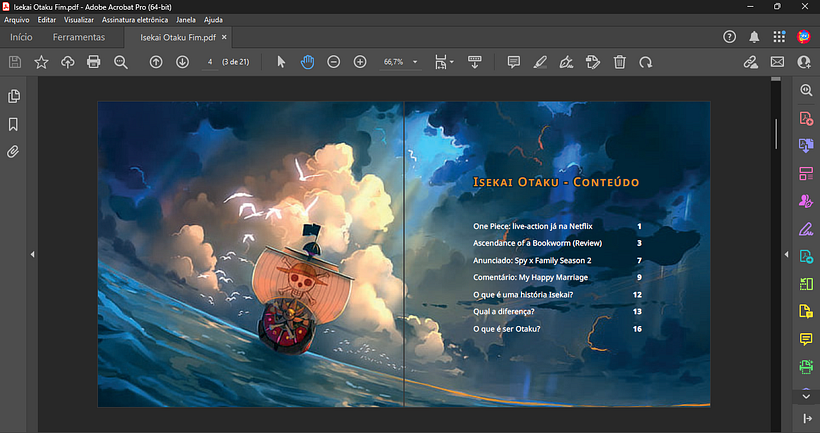Open the Adobe apps grid
Screen dimensions: 820x433
(x=779, y=37)
